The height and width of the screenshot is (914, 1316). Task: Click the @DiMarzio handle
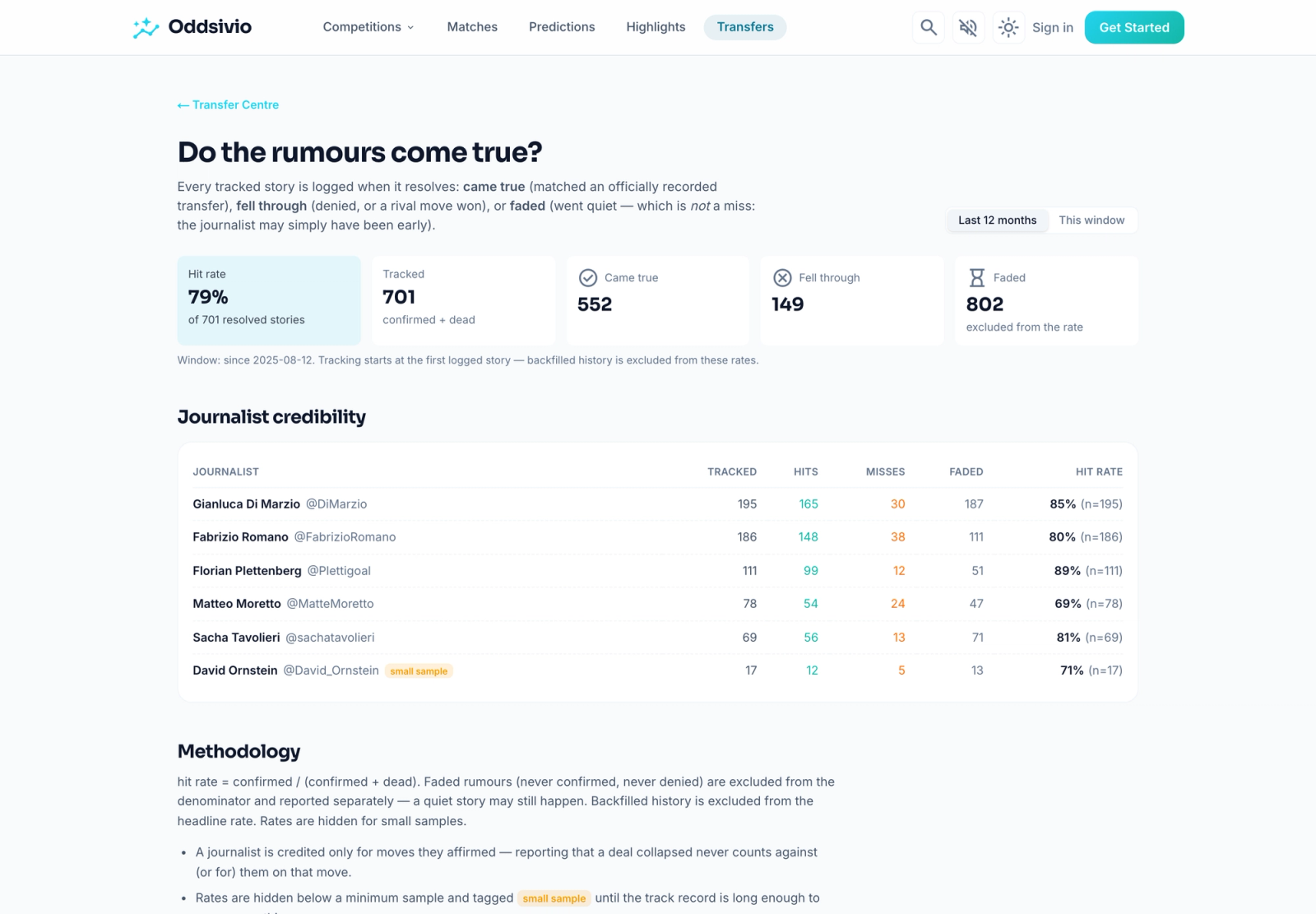(336, 504)
